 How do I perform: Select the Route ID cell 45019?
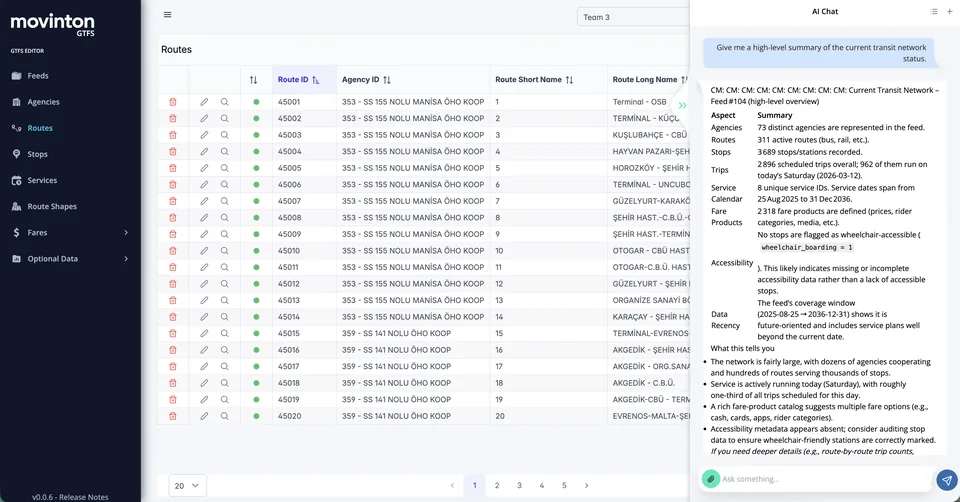coord(289,400)
